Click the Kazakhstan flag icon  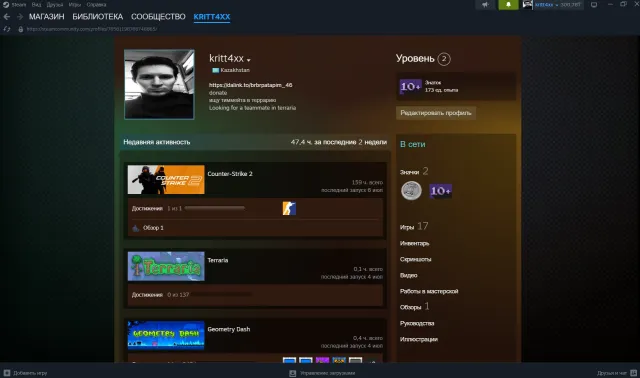pos(216,70)
